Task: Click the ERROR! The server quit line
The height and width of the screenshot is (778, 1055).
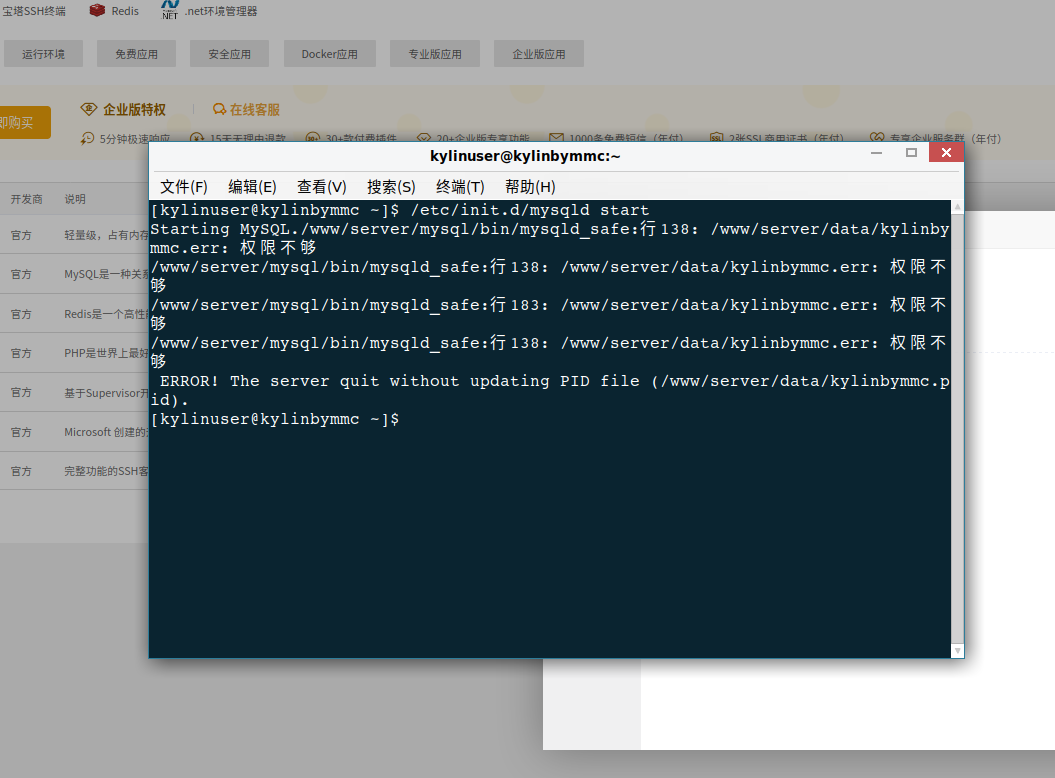Action: click(550, 390)
